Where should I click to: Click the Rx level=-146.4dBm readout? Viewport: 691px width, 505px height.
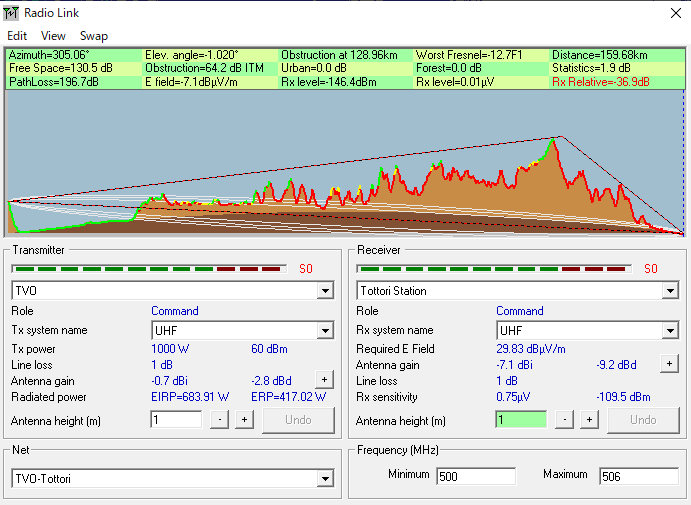click(329, 82)
